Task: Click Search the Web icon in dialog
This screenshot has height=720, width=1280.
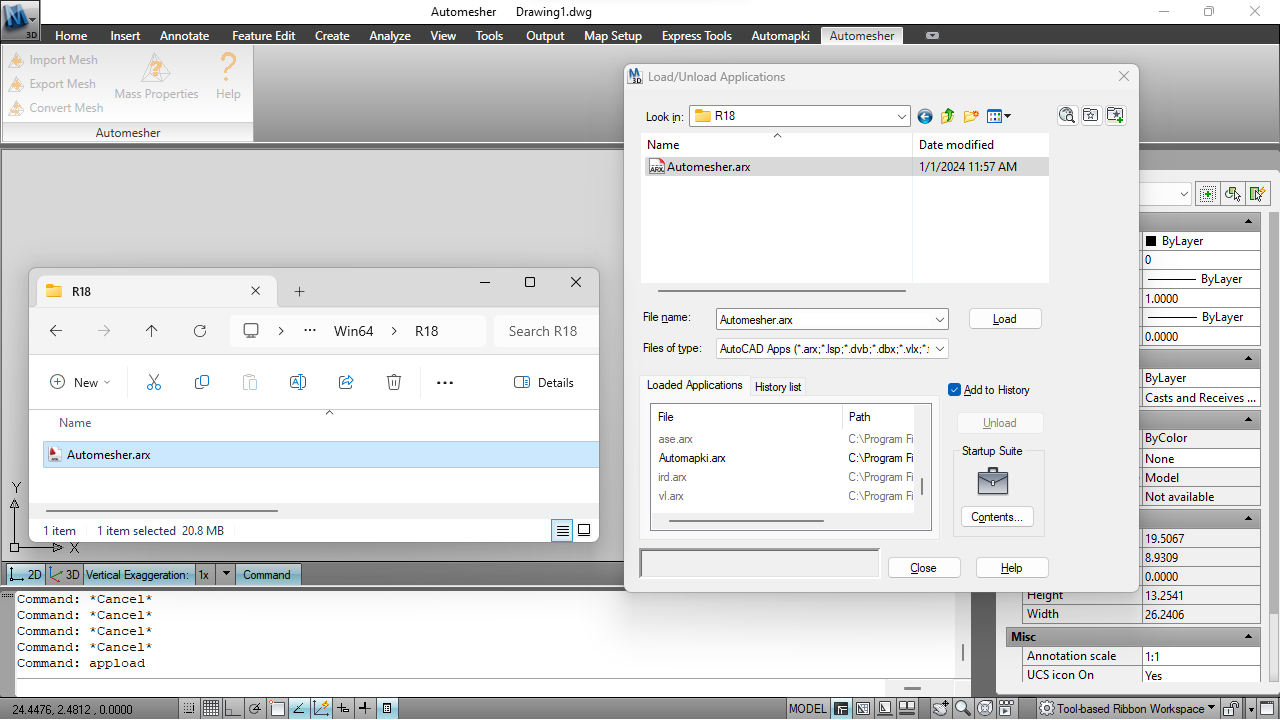Action: (x=1067, y=116)
